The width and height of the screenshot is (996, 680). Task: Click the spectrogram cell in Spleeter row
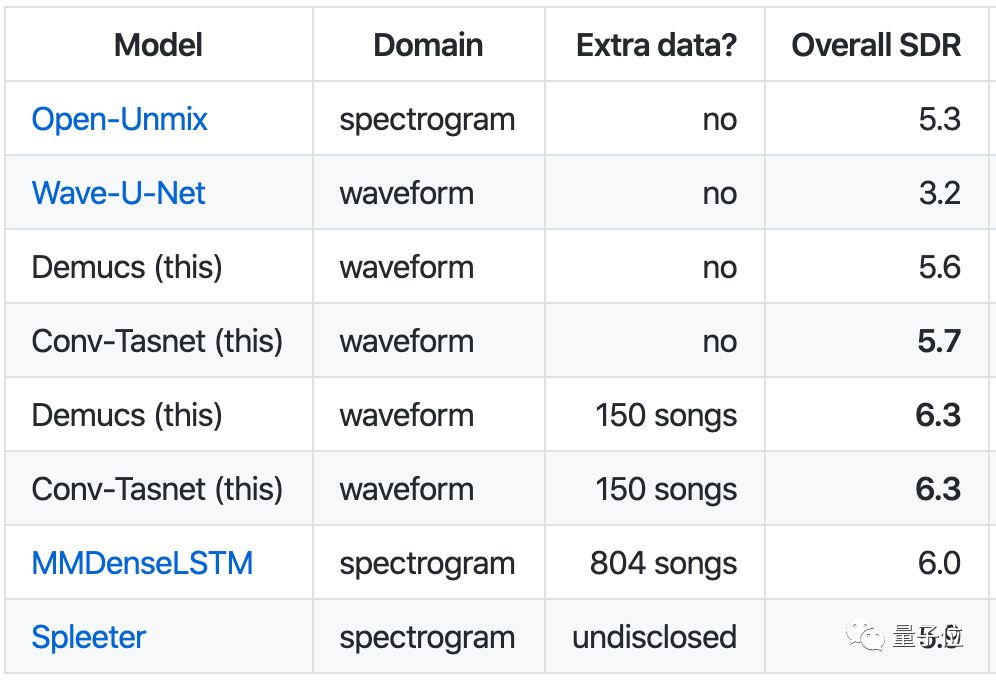click(427, 637)
